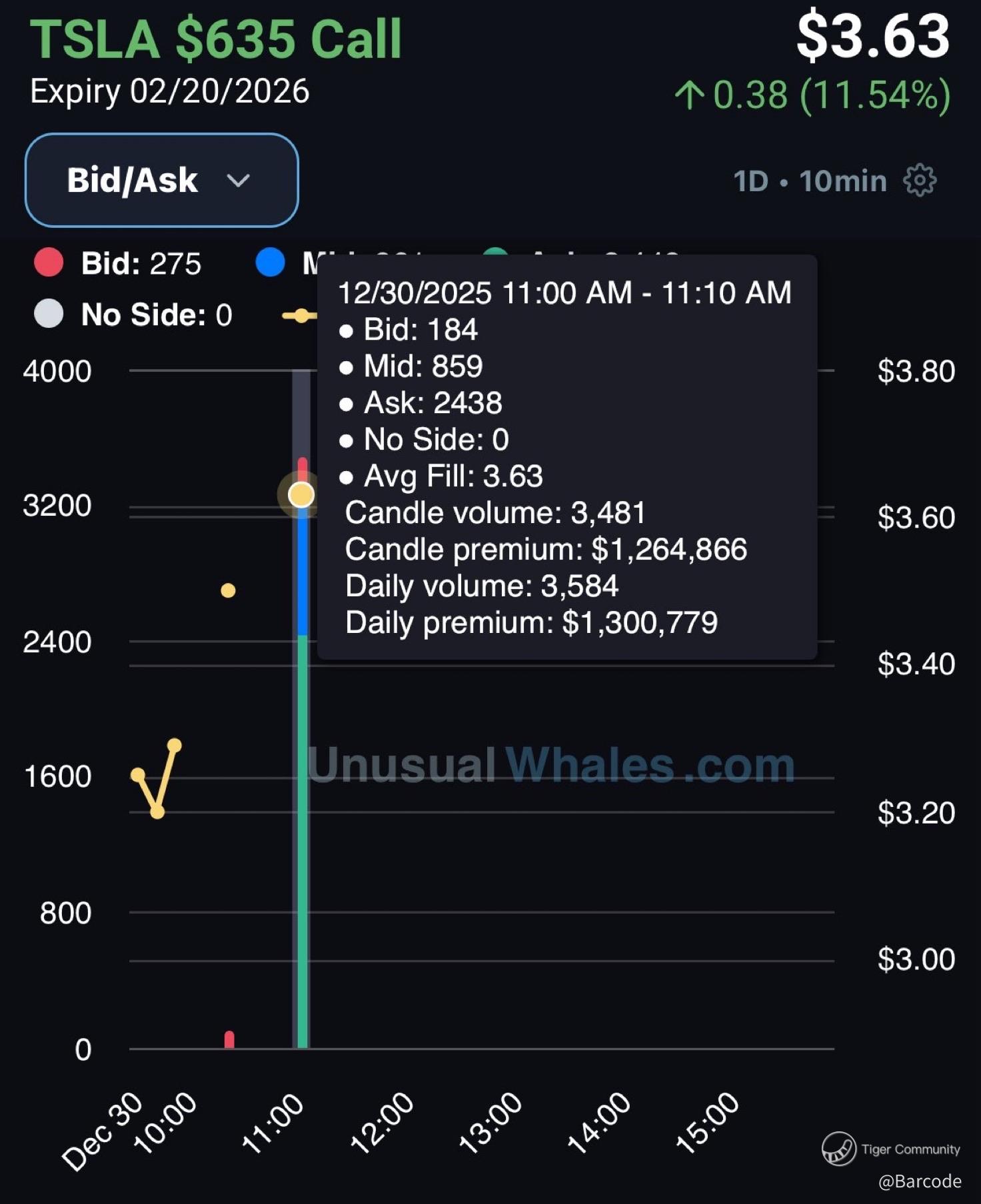This screenshot has height=1204, width=981.
Task: Click the highlighted yellow Avg Fill point
Action: (301, 494)
